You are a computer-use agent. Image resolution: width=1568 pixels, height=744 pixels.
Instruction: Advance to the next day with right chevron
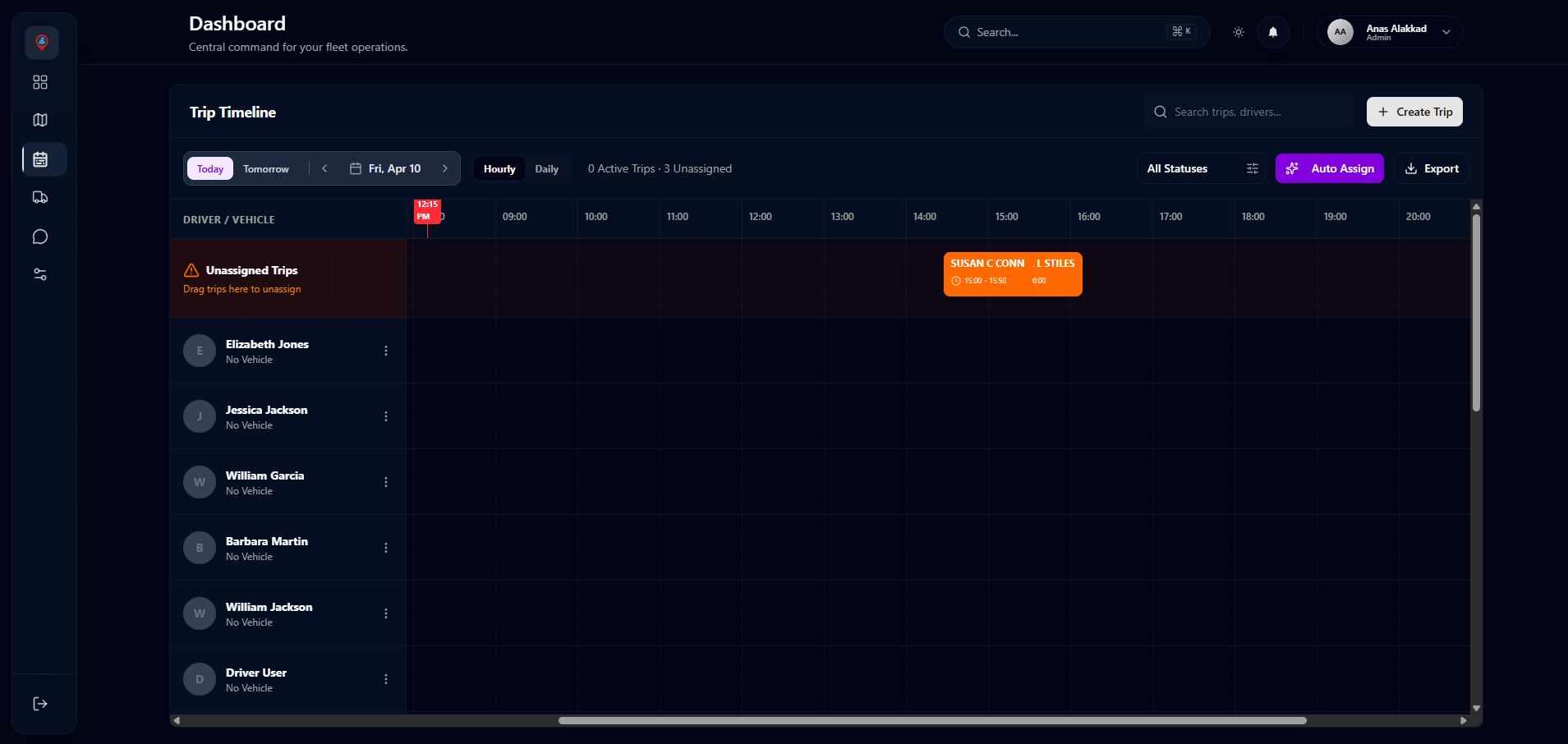point(445,168)
